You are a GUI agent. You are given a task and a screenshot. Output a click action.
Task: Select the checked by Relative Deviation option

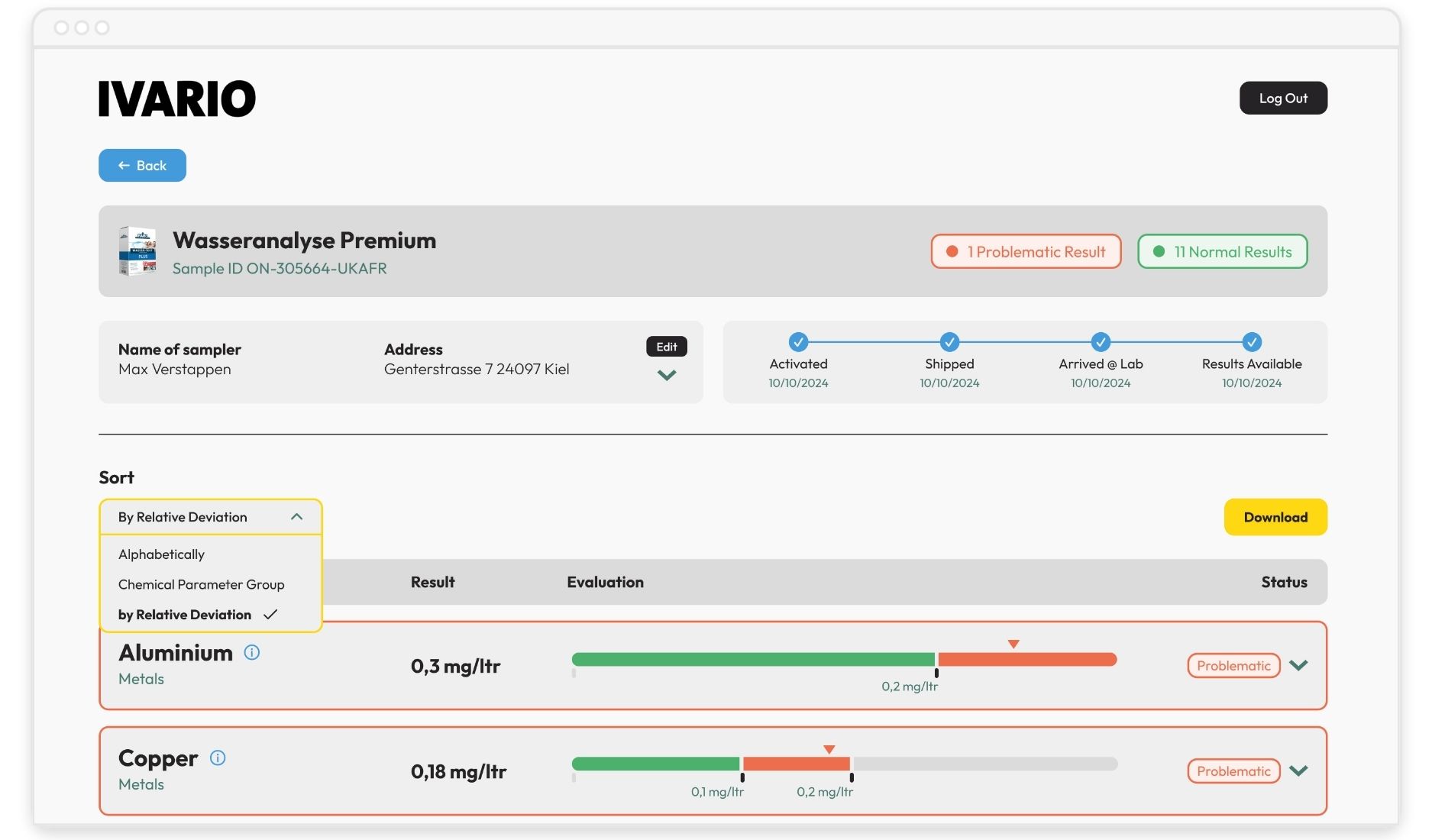click(x=185, y=615)
